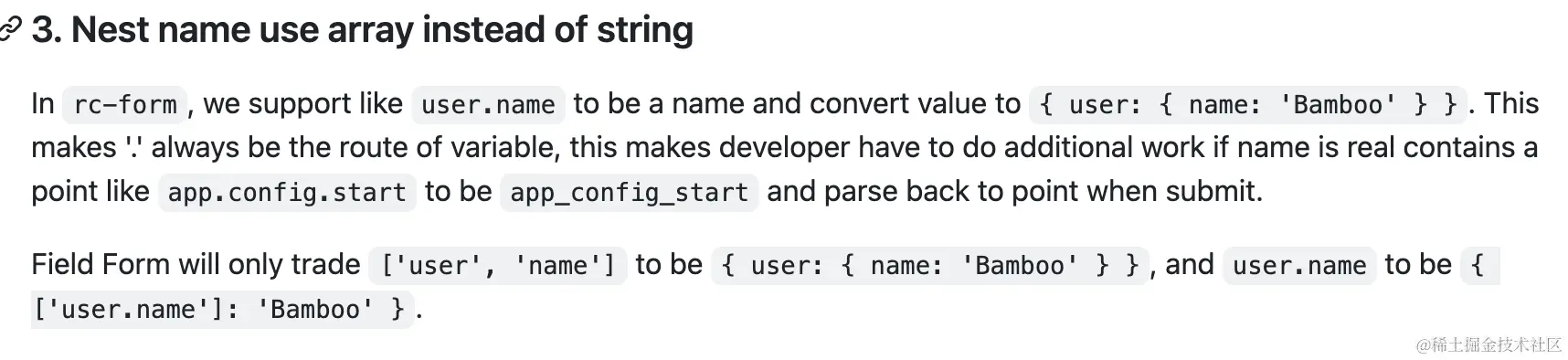Click the 'rc-form' inline code
This screenshot has width=1568, height=360.
point(125,104)
